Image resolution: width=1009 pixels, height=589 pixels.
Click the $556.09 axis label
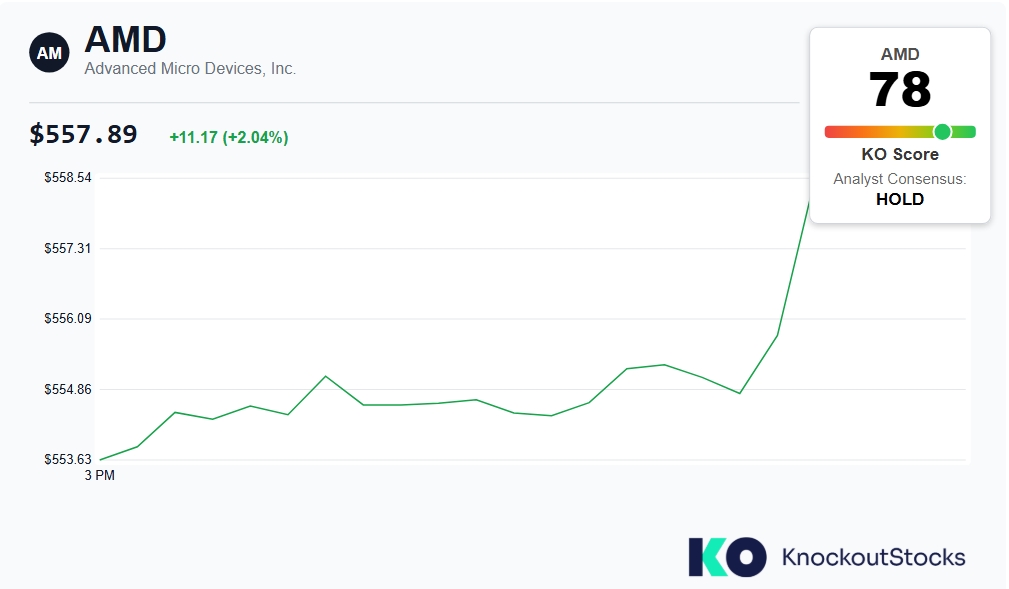[x=68, y=319]
